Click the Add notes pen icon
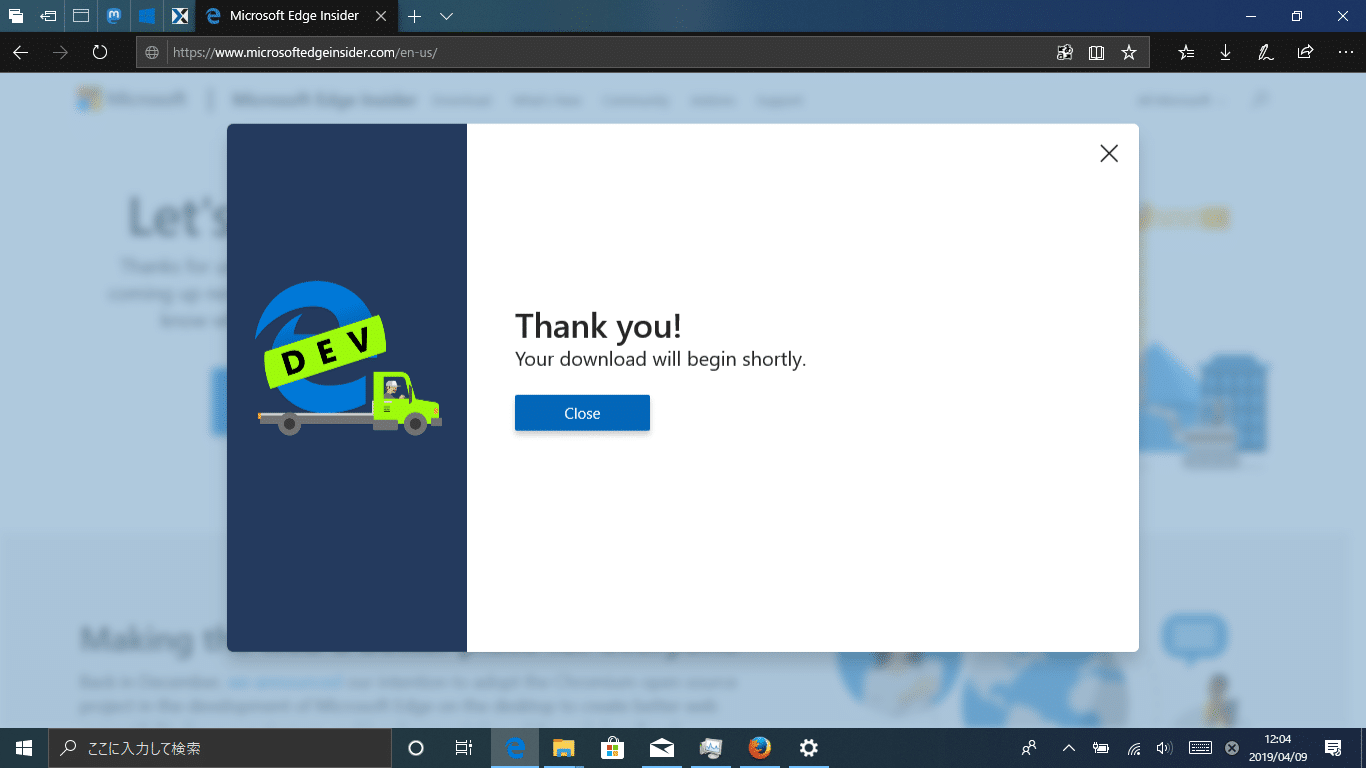 [1265, 53]
